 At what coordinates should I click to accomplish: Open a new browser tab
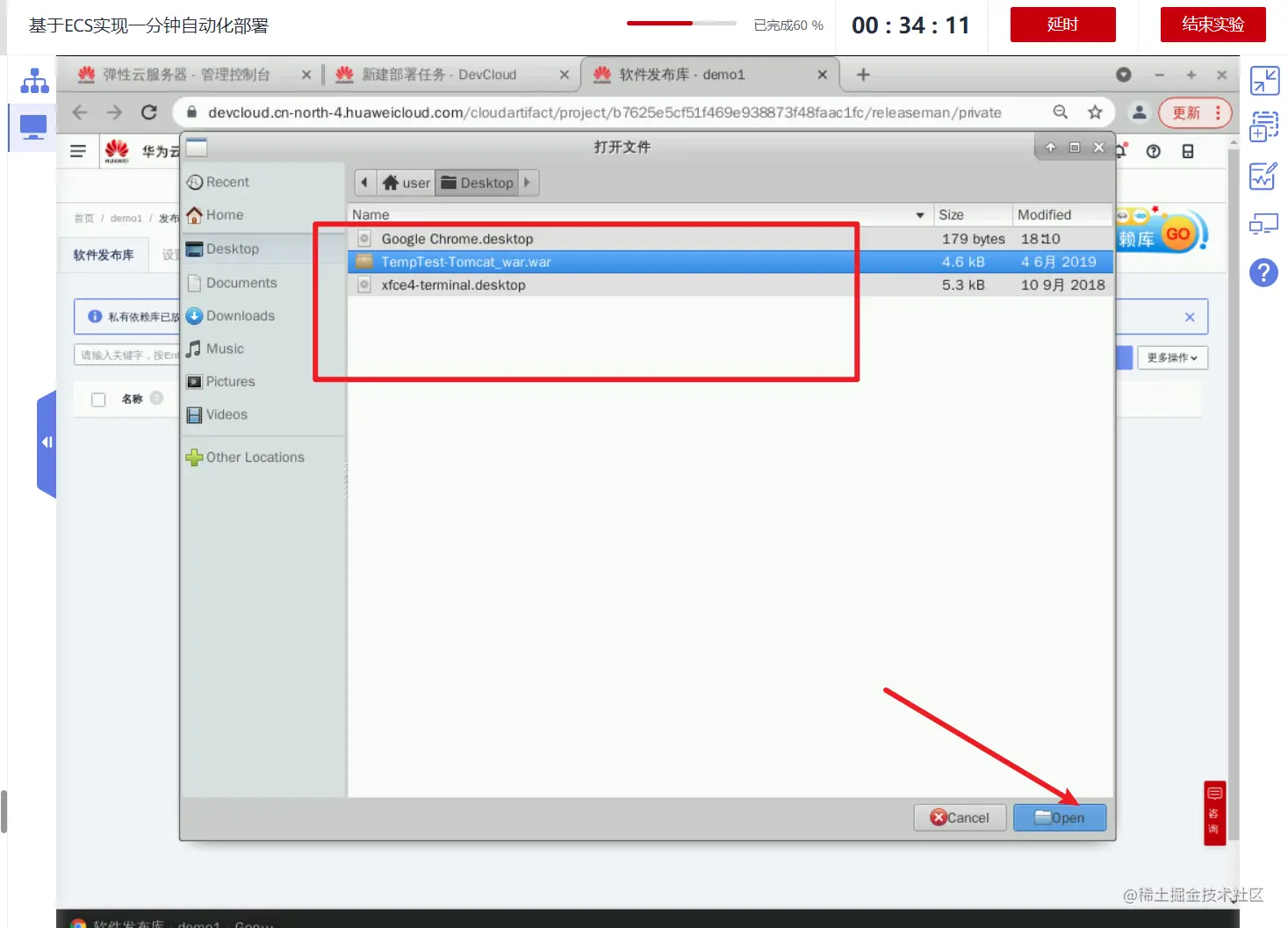(x=863, y=75)
